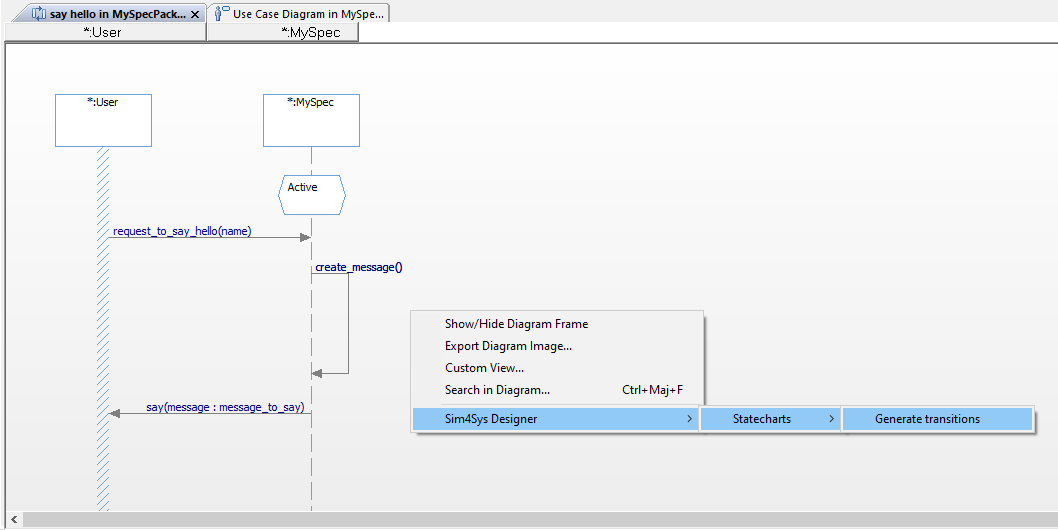Click the create_message() return arrowhead

[317, 373]
